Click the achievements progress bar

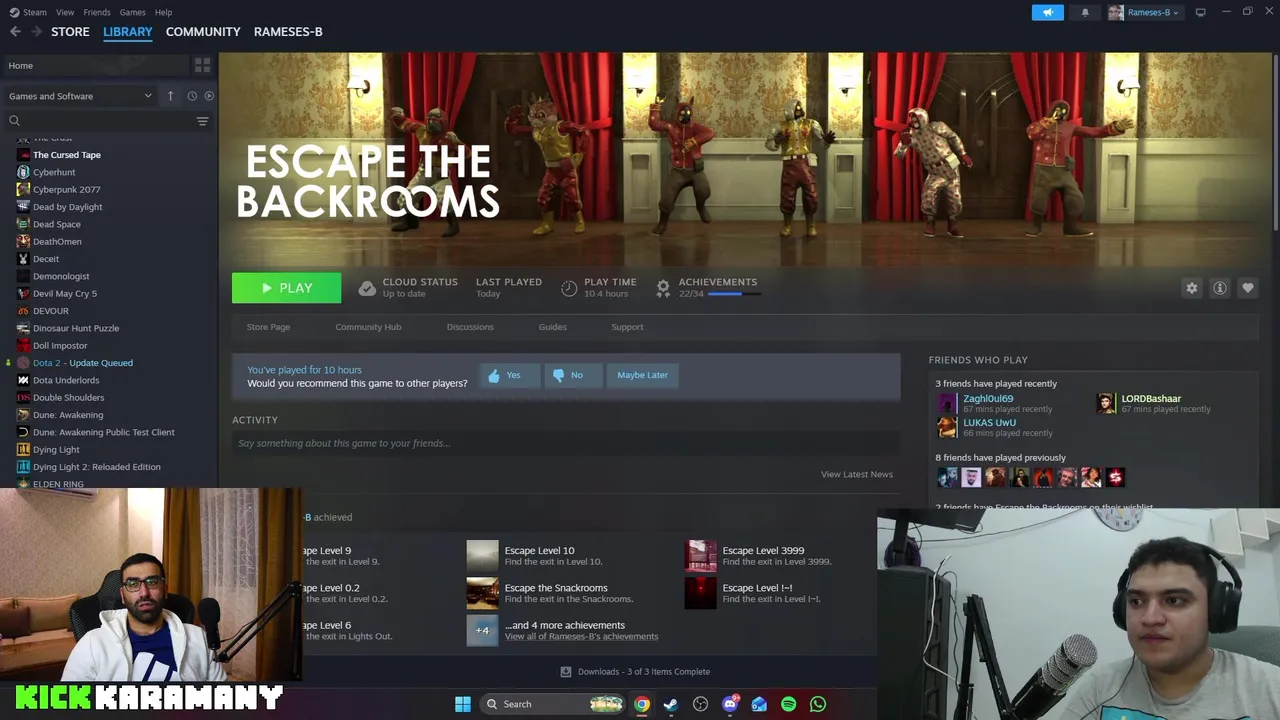pos(733,294)
